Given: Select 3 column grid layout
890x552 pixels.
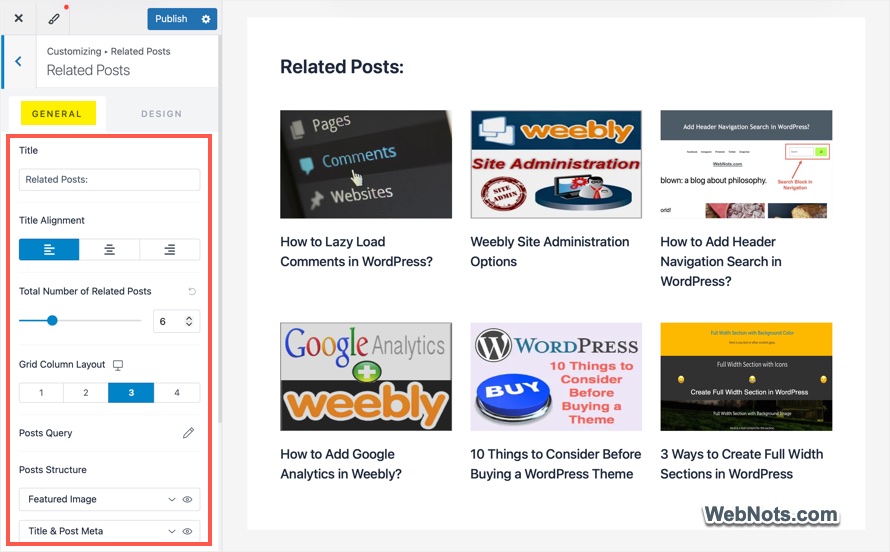Looking at the screenshot, I should pyautogui.click(x=131, y=393).
